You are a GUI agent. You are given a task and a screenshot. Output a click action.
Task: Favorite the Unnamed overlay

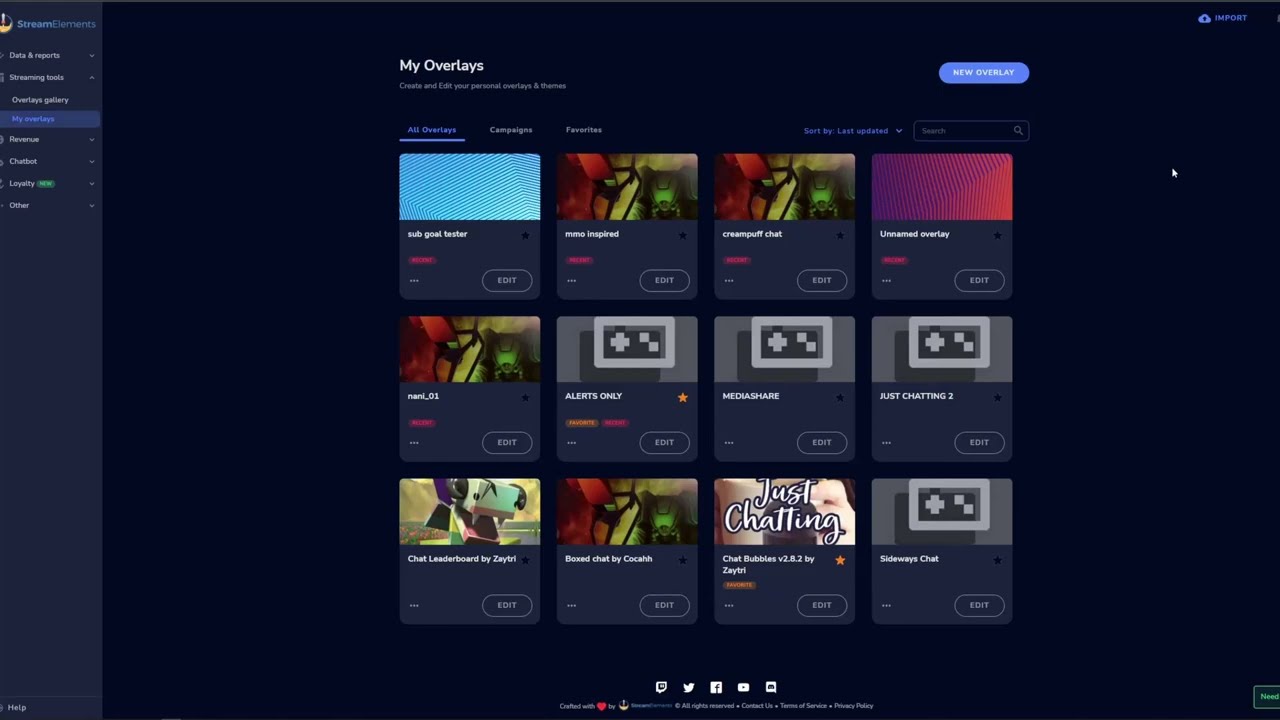[997, 235]
